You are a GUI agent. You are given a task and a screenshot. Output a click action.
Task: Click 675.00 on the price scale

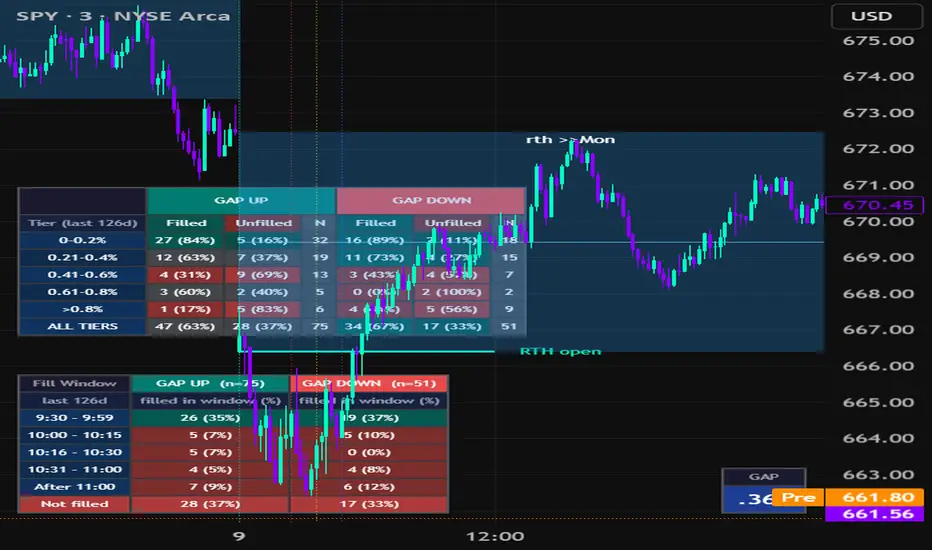click(x=878, y=41)
